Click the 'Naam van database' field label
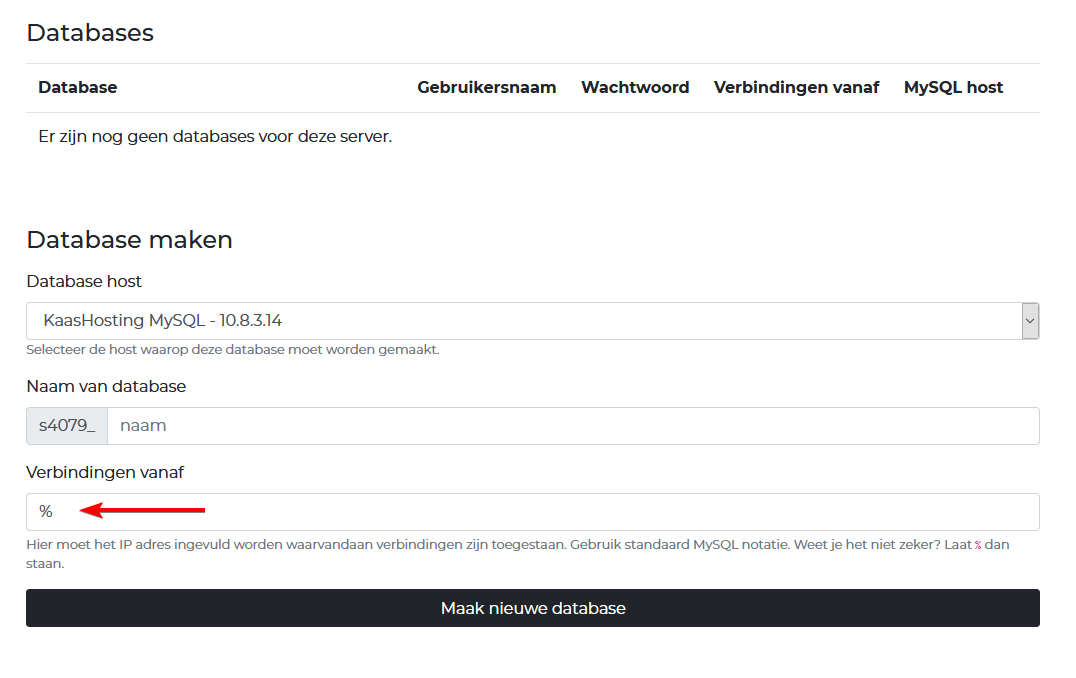The height and width of the screenshot is (678, 1076). coord(106,386)
